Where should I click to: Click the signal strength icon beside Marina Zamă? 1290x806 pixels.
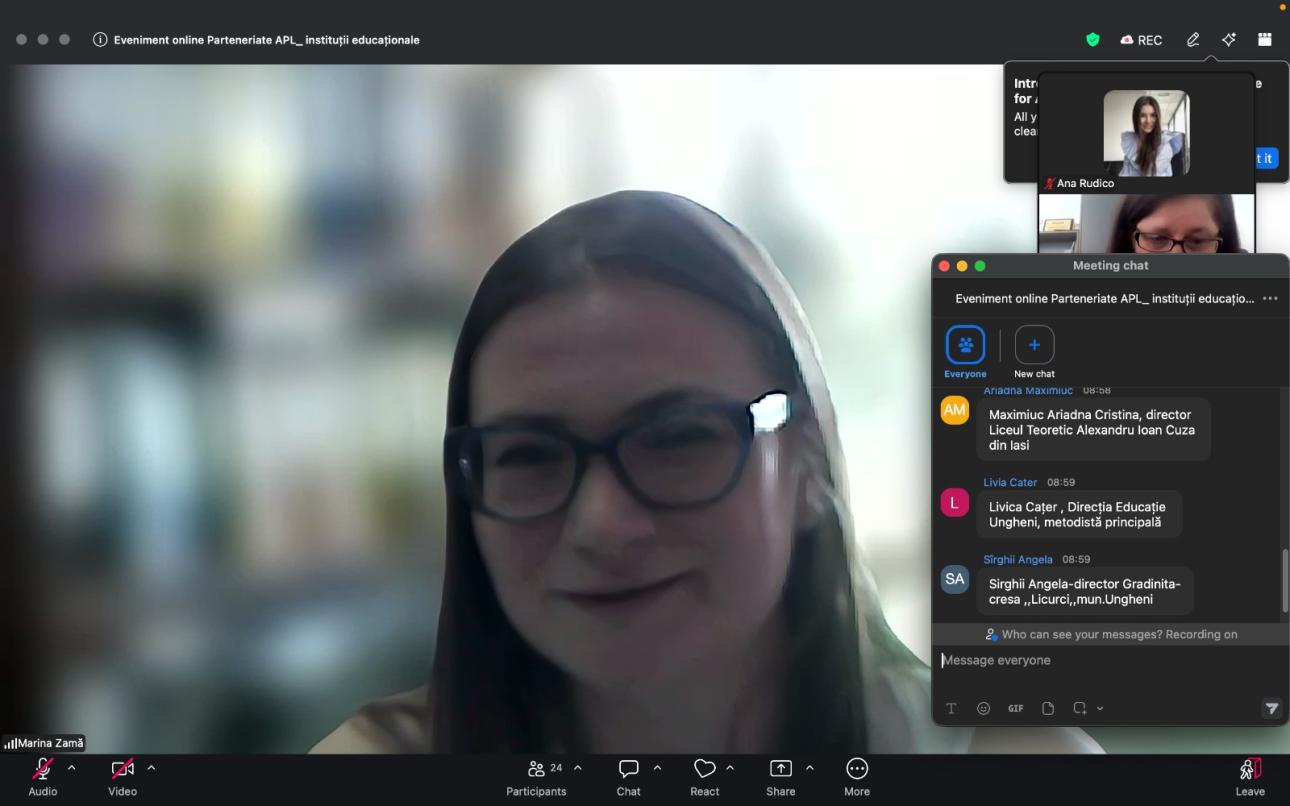[10, 744]
